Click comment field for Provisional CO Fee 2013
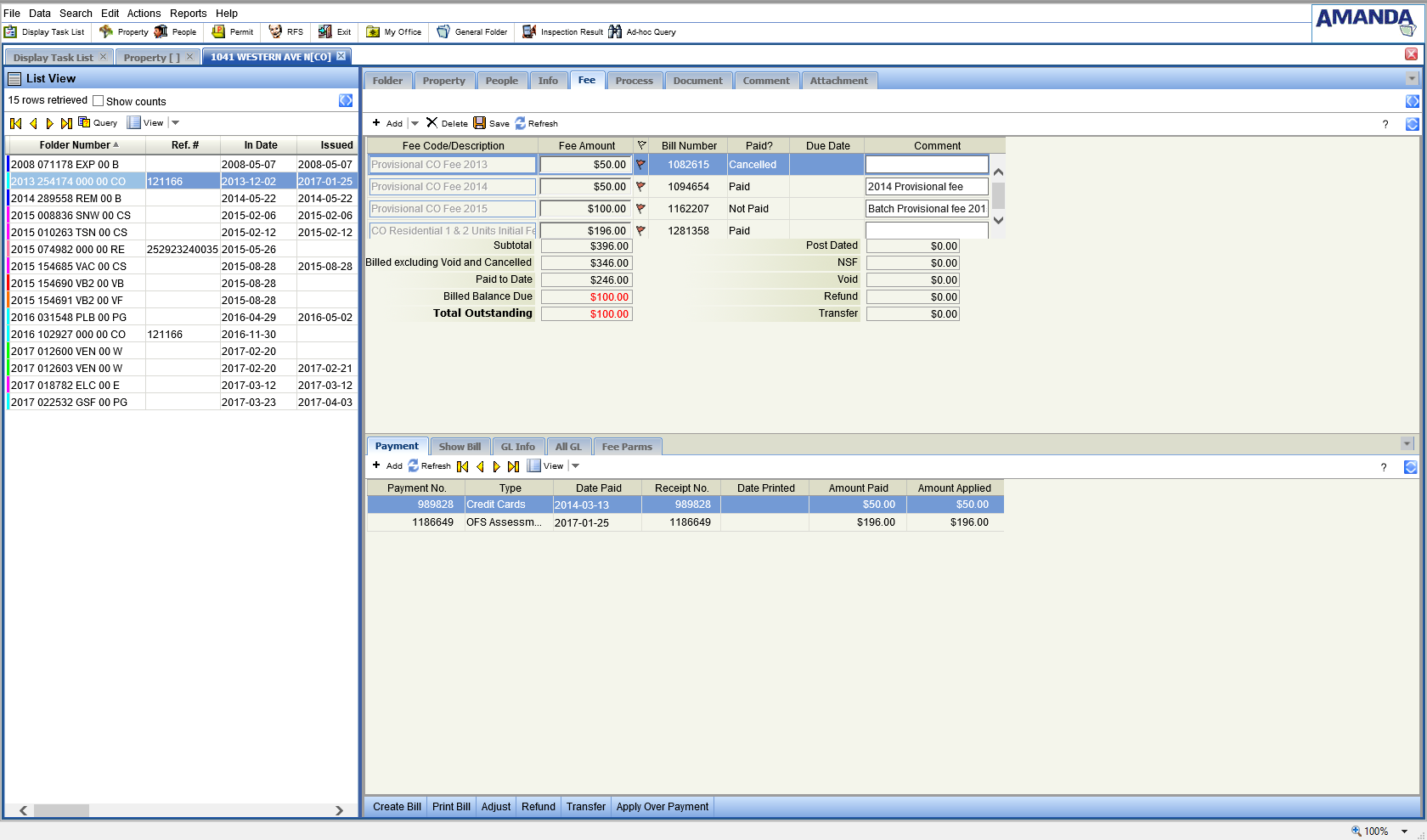The width and height of the screenshot is (1427, 840). (x=926, y=165)
